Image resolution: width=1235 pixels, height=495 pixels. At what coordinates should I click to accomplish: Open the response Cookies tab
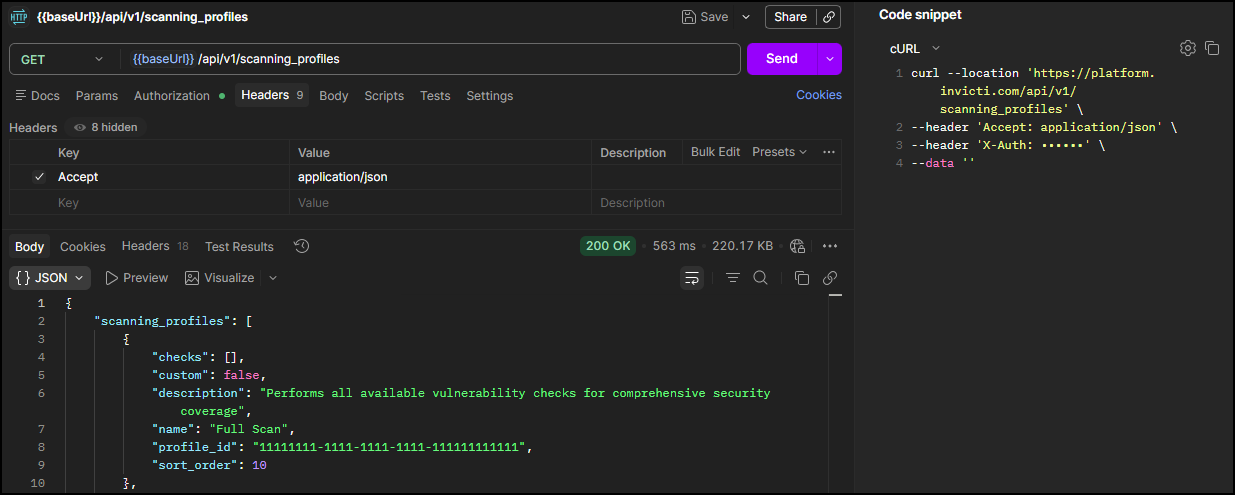[x=83, y=247]
